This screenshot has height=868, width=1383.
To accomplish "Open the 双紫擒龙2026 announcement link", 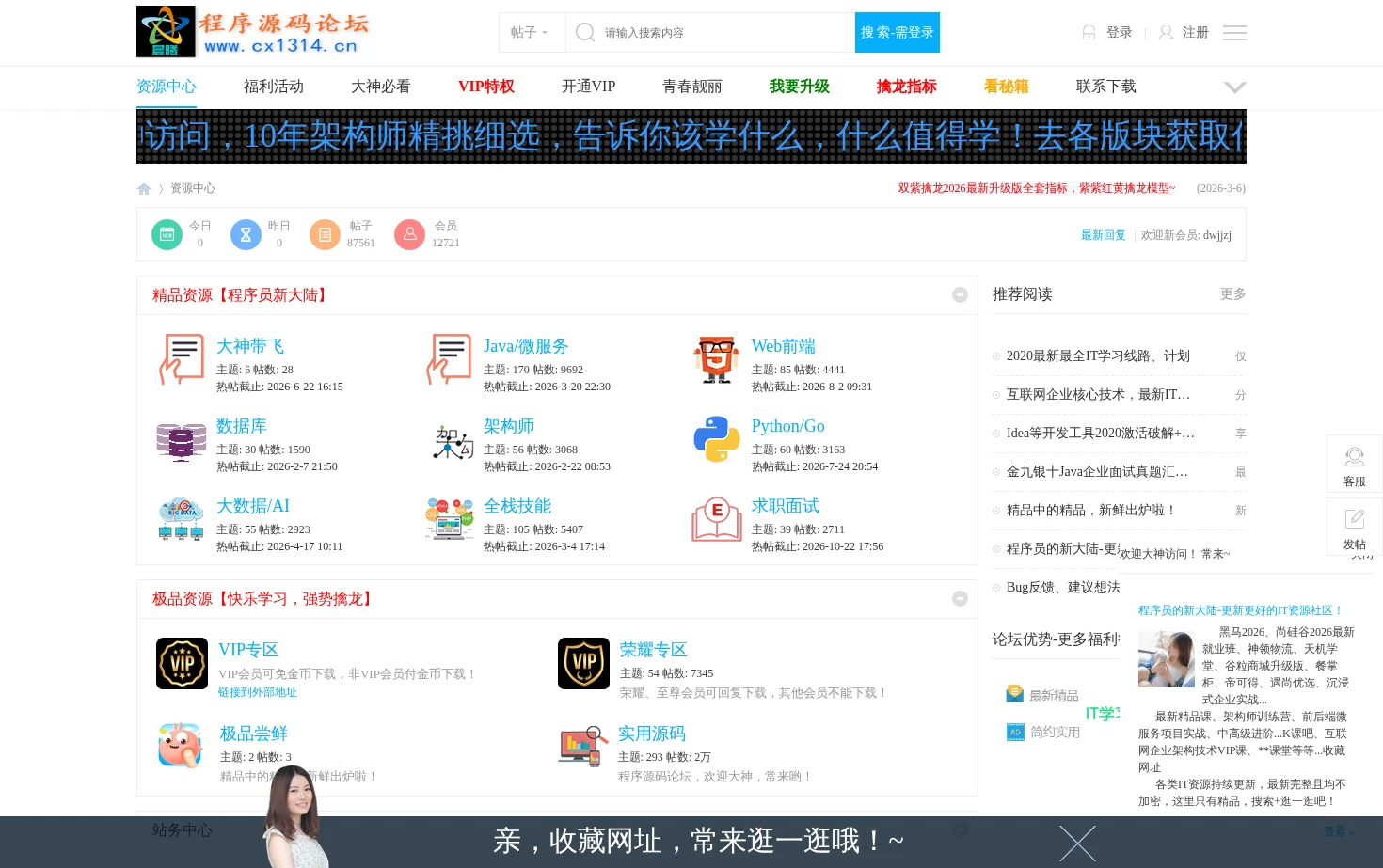I will (x=1037, y=188).
